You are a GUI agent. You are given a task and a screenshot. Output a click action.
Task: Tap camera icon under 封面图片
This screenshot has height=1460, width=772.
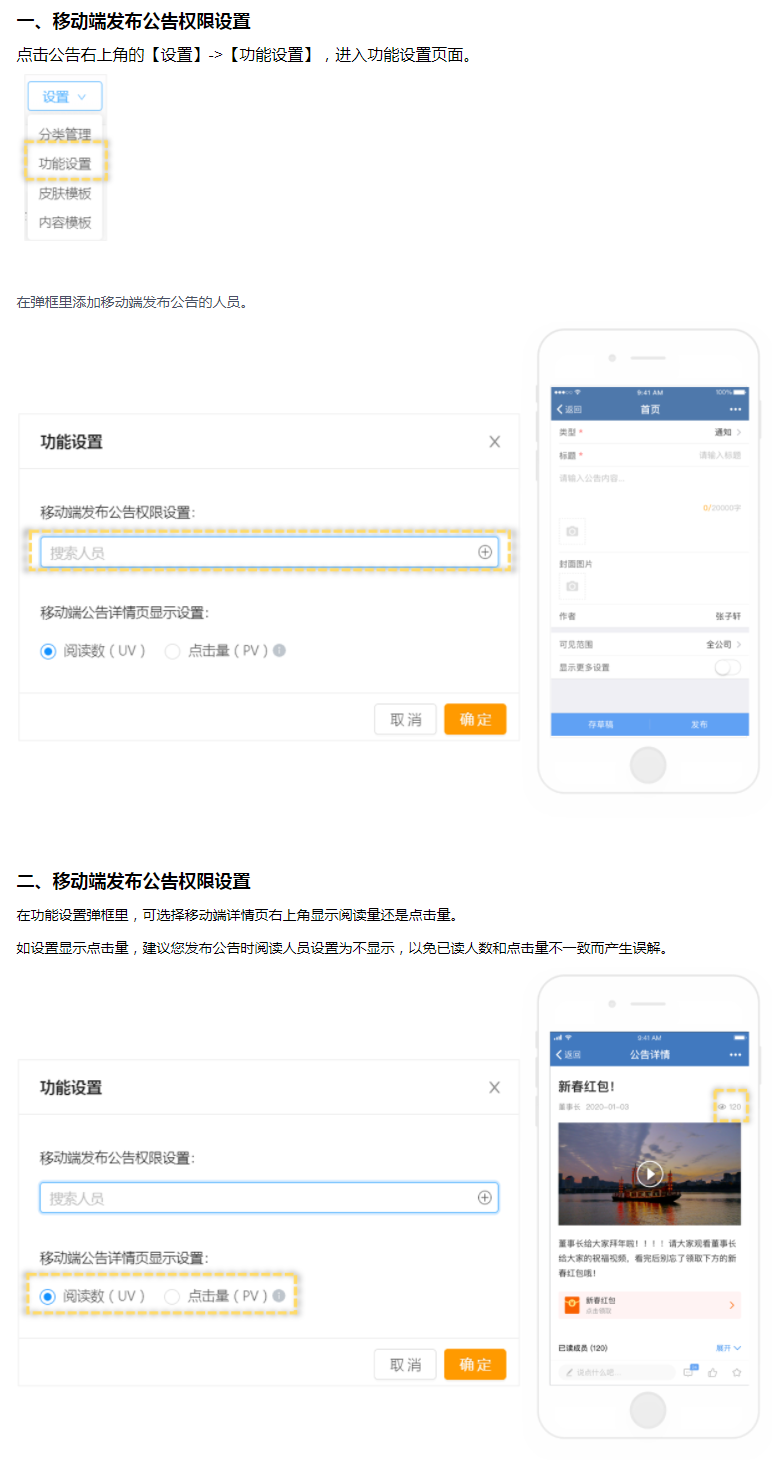point(573,586)
